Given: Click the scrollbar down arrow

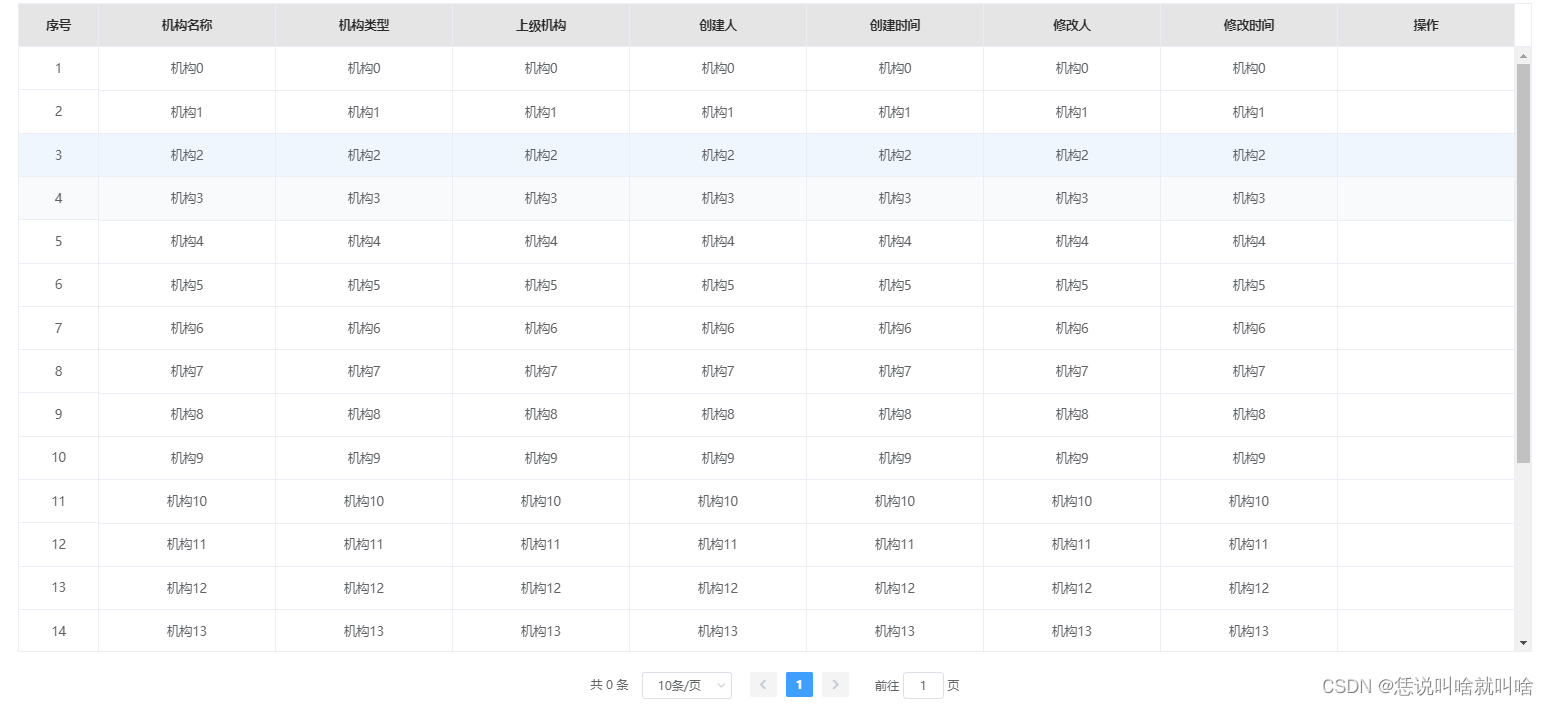Looking at the screenshot, I should pyautogui.click(x=1524, y=641).
